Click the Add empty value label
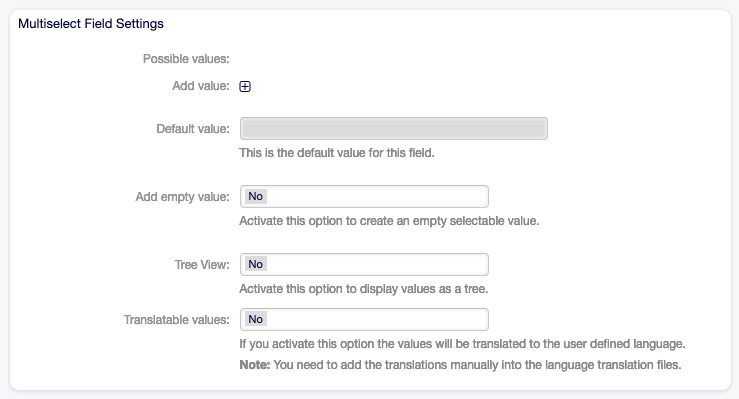Viewport: 739px width, 399px height. point(182,196)
